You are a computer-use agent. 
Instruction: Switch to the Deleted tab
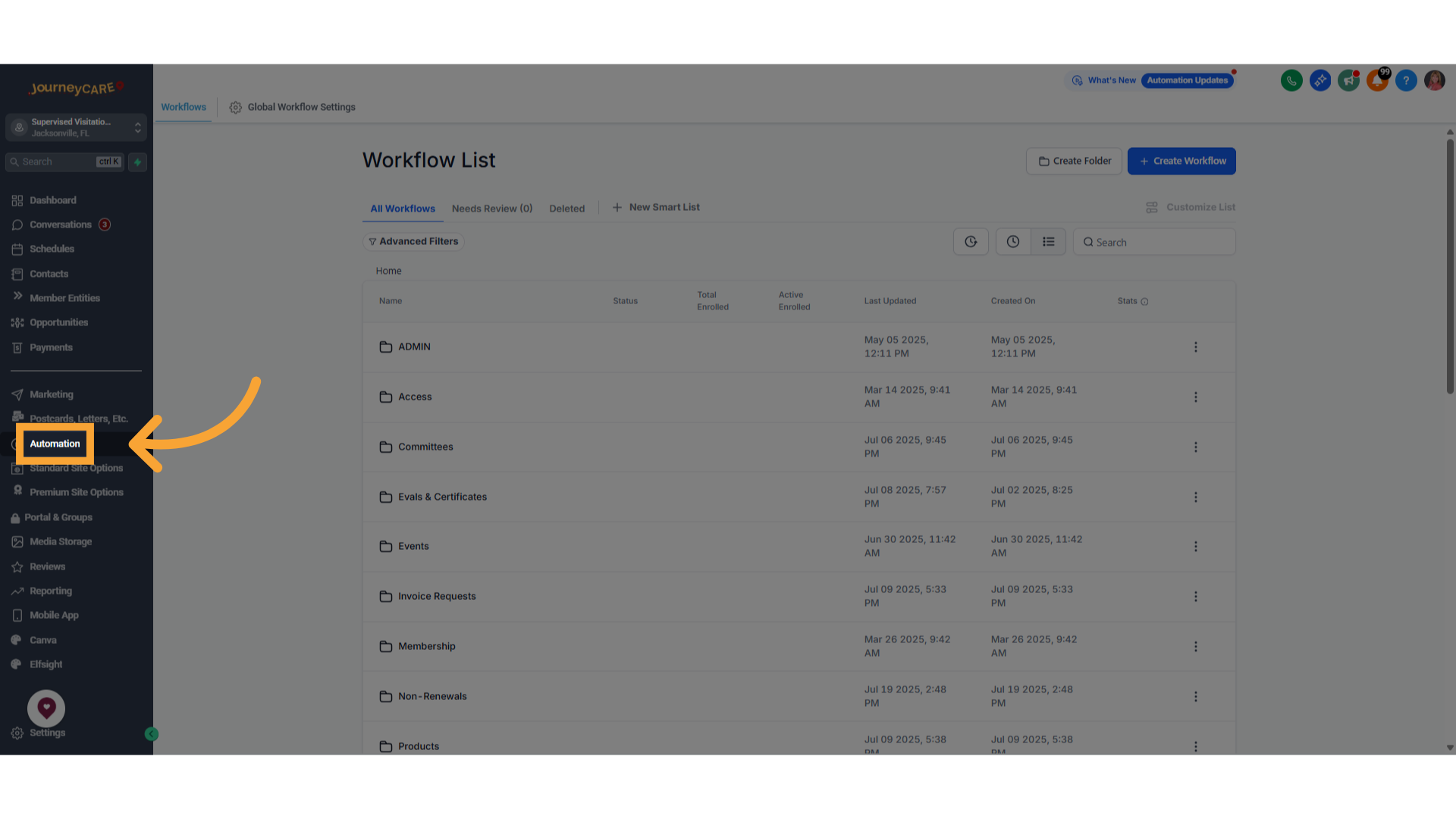tap(566, 208)
